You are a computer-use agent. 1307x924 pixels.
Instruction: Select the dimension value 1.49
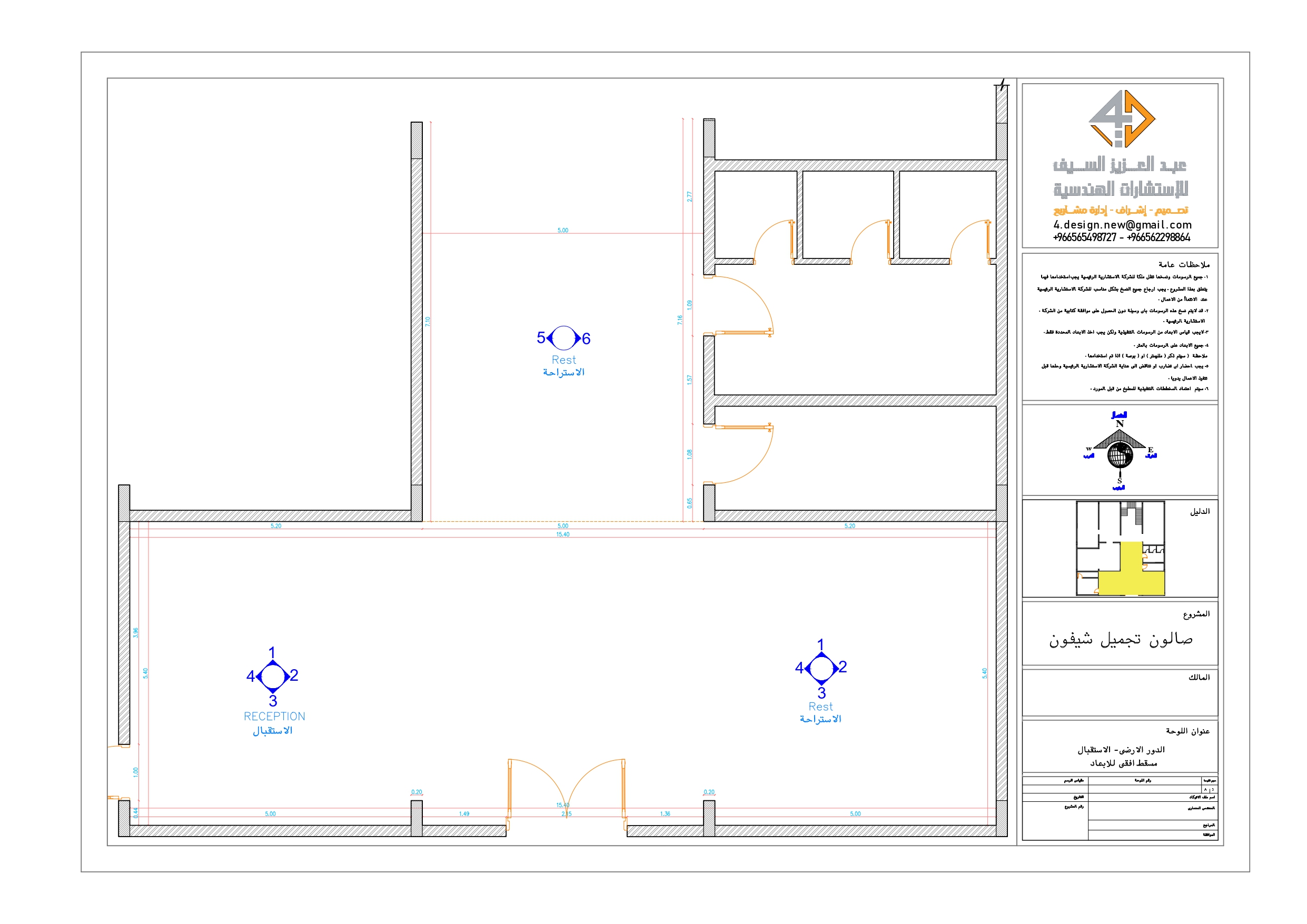tap(464, 814)
